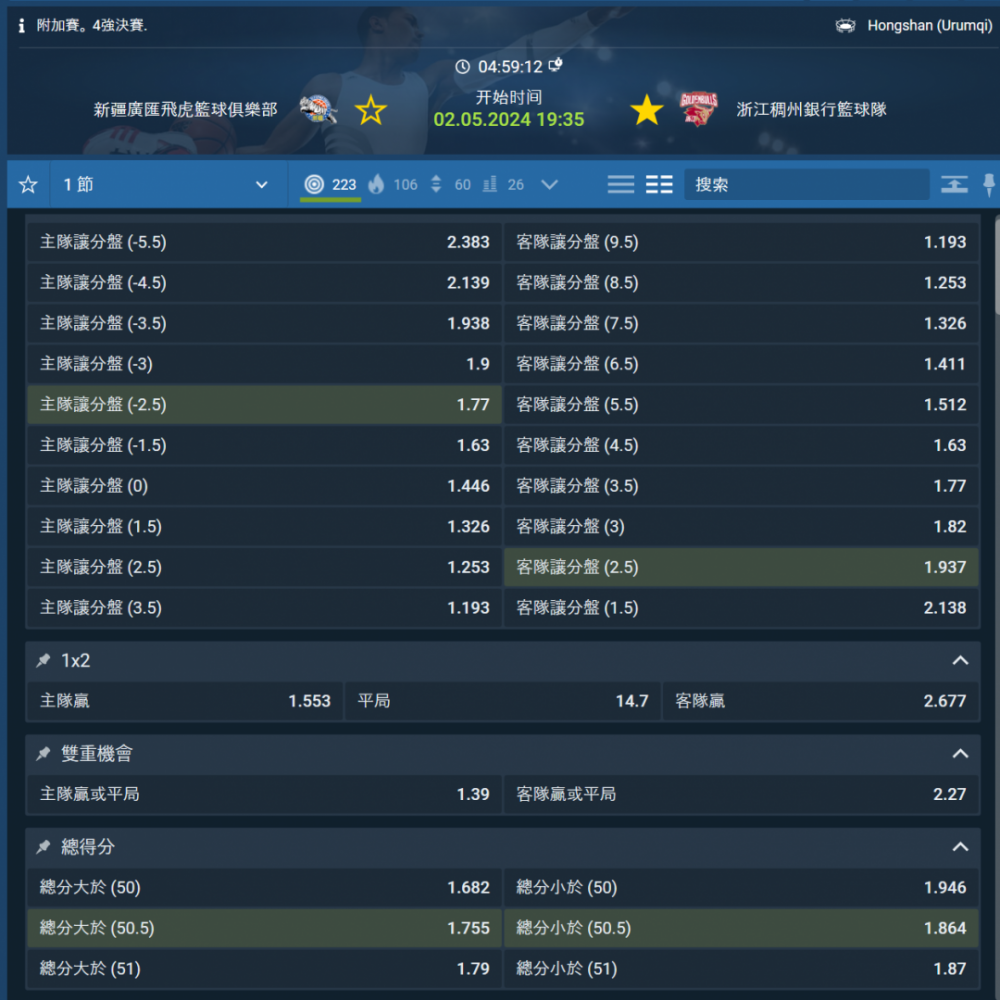The width and height of the screenshot is (1000, 1000).
Task: Select 總分大於 (50) odds 1.682
Action: click(x=265, y=888)
